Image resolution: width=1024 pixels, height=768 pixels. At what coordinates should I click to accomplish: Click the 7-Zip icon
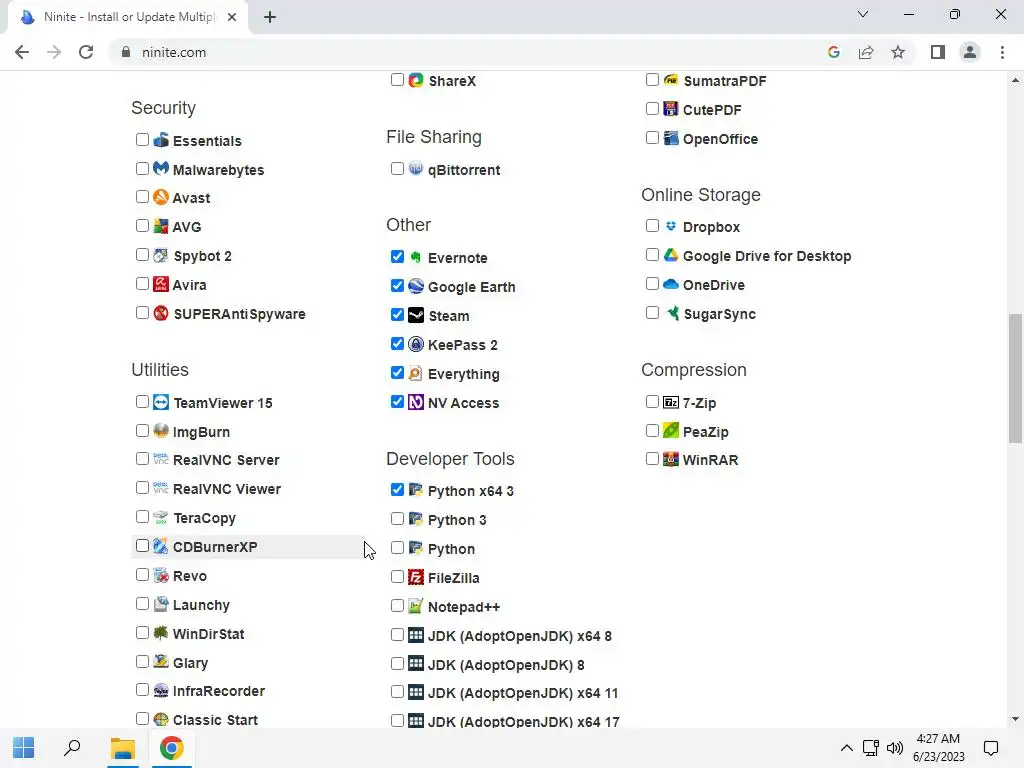(671, 402)
